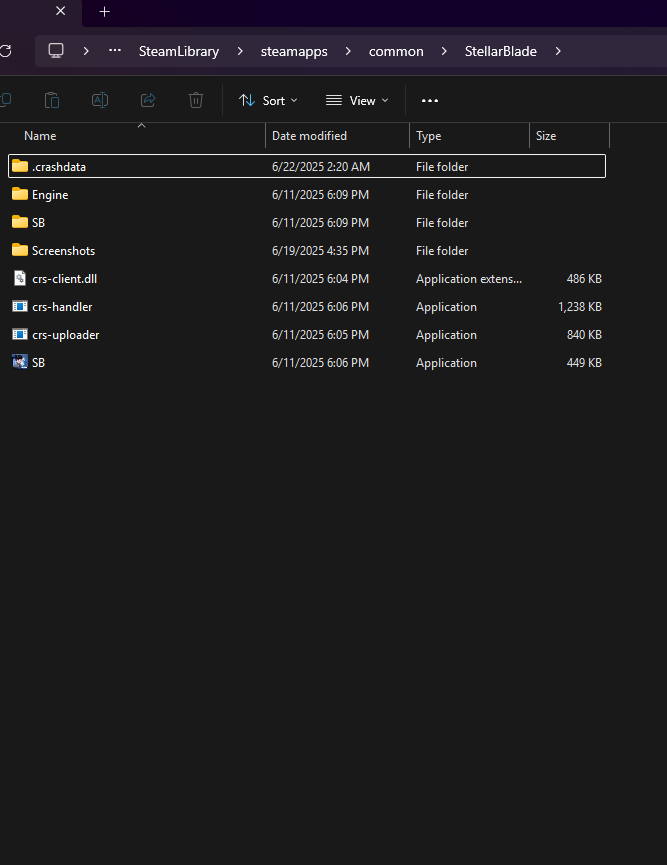Screen dimensions: 667x865
Task: Open the Sort dropdown menu
Action: (x=268, y=100)
